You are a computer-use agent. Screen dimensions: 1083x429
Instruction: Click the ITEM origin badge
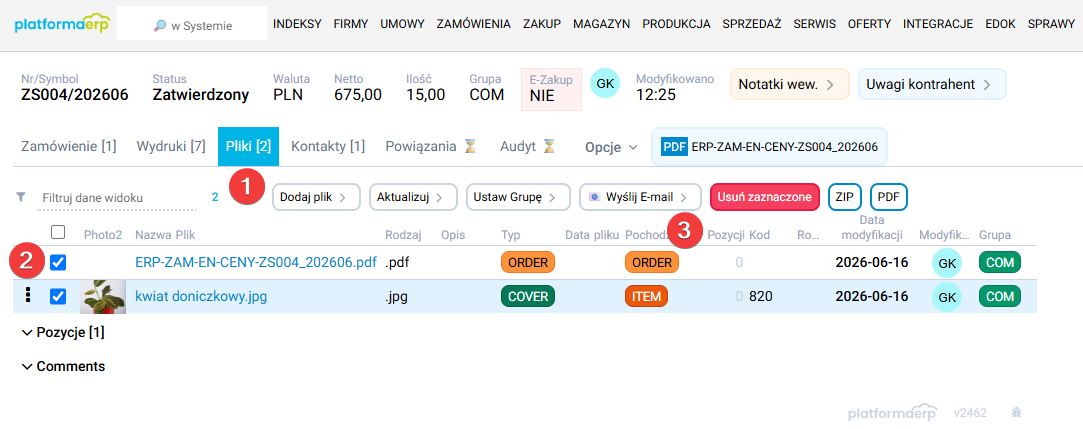tap(646, 296)
